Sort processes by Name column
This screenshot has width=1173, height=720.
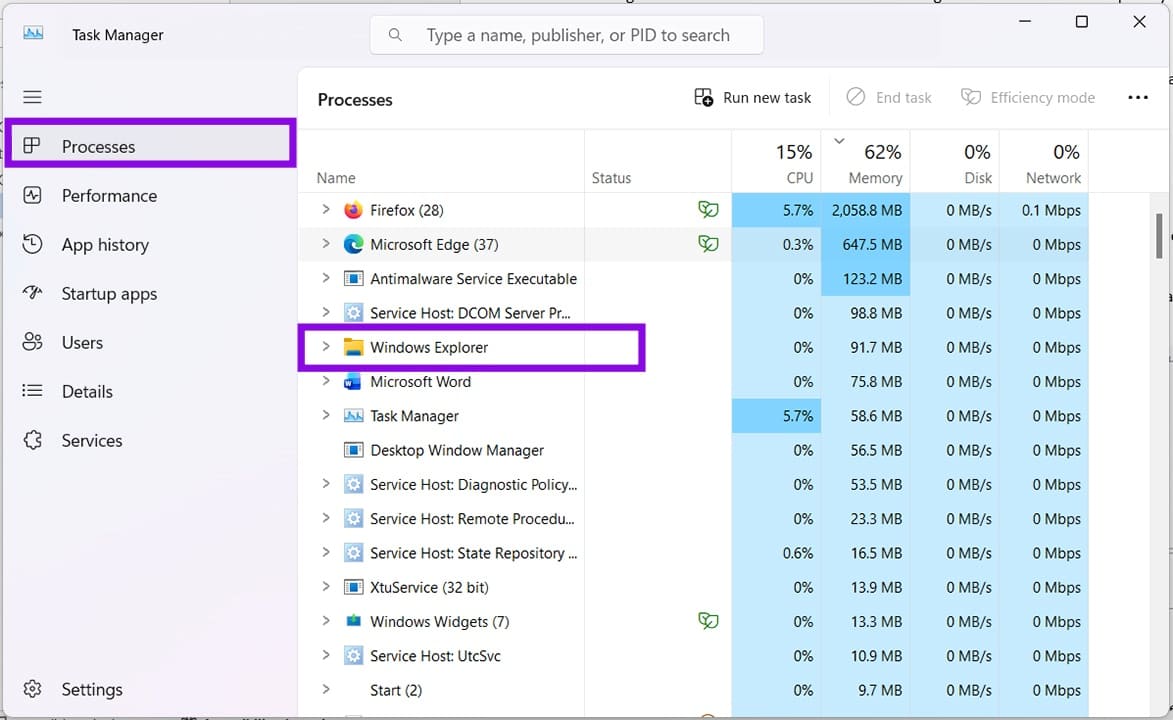pos(336,178)
